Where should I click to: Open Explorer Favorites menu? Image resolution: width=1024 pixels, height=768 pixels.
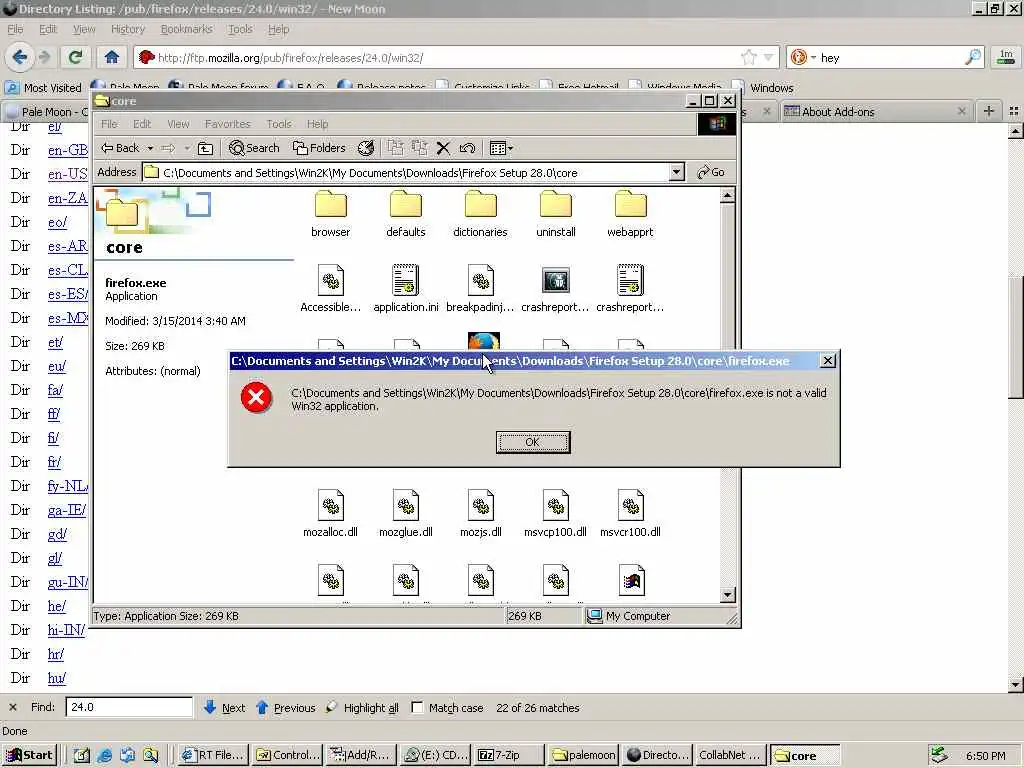(227, 124)
